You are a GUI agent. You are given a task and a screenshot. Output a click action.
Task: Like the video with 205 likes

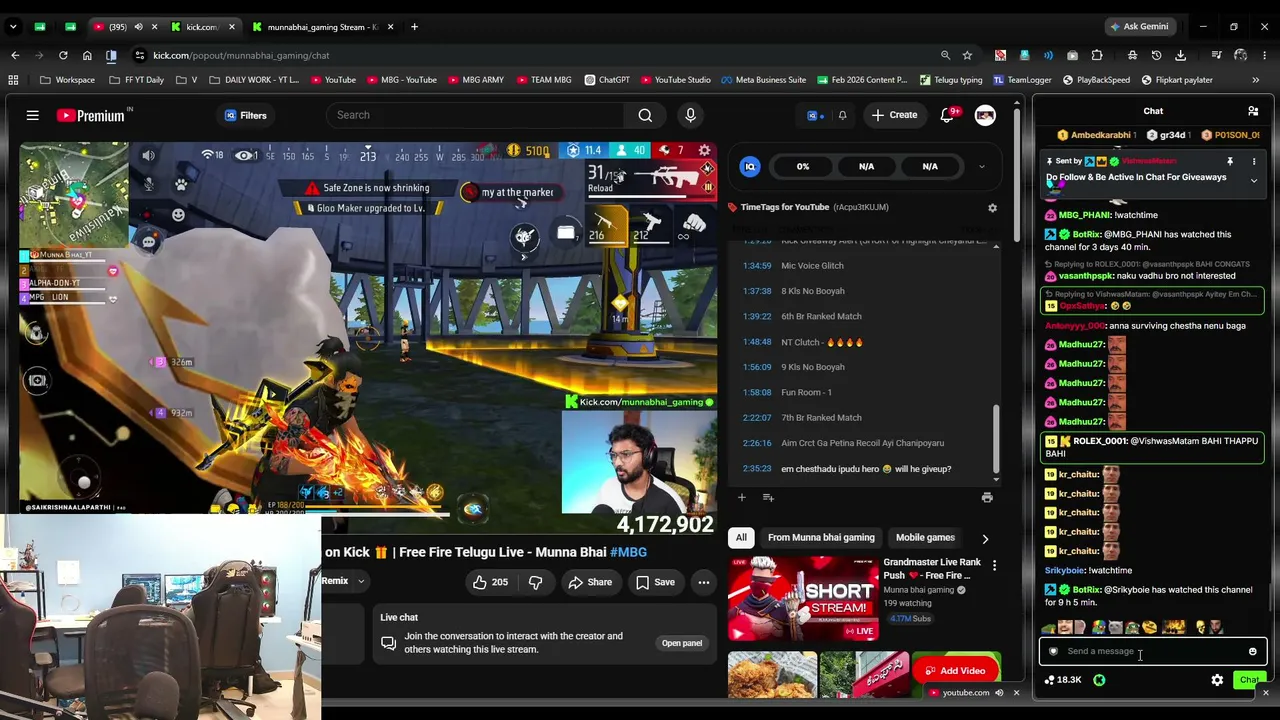pyautogui.click(x=490, y=582)
